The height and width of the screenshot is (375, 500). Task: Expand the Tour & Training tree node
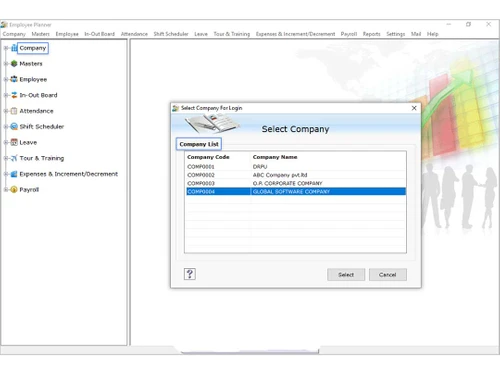6,158
